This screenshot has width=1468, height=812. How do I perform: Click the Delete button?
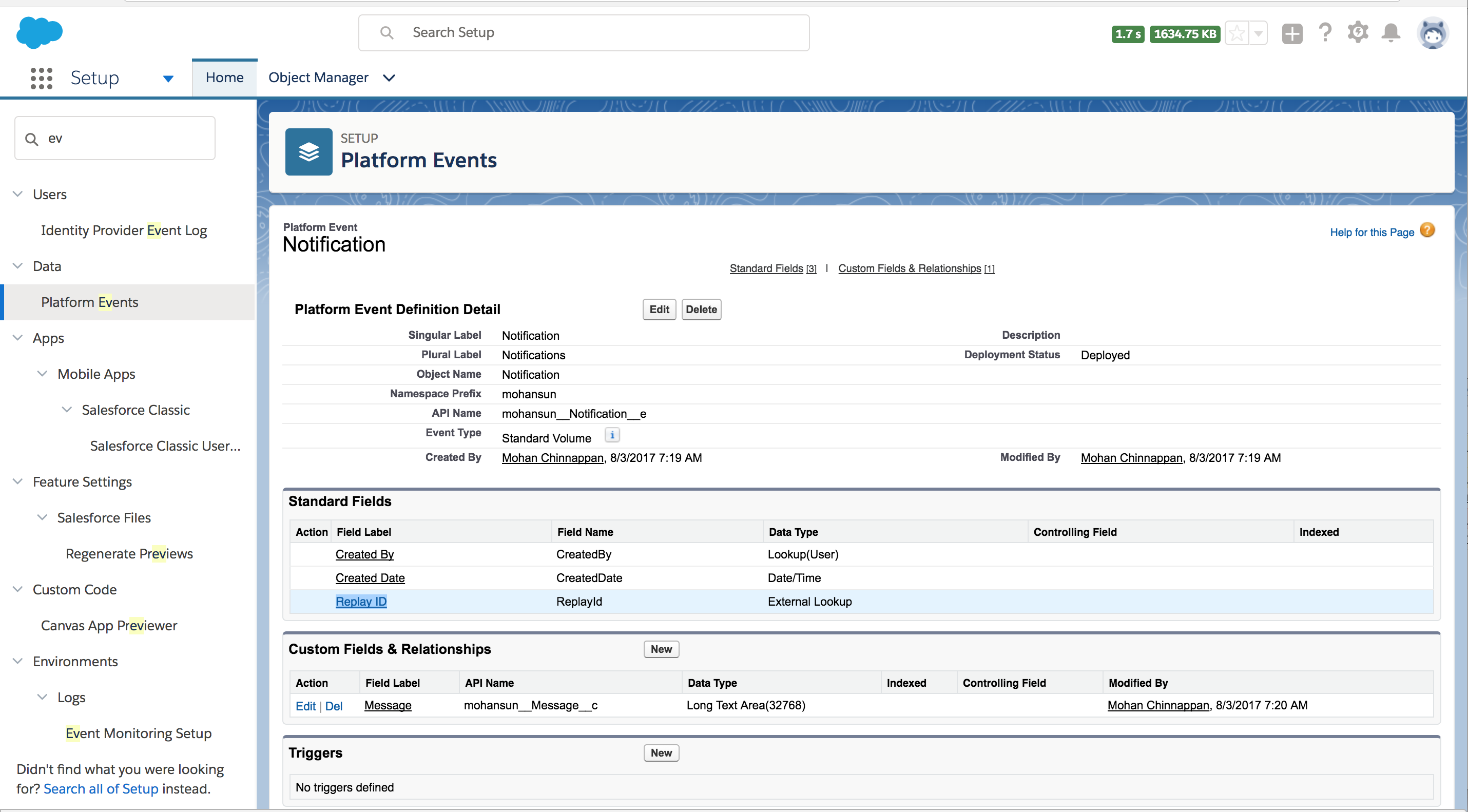point(702,310)
